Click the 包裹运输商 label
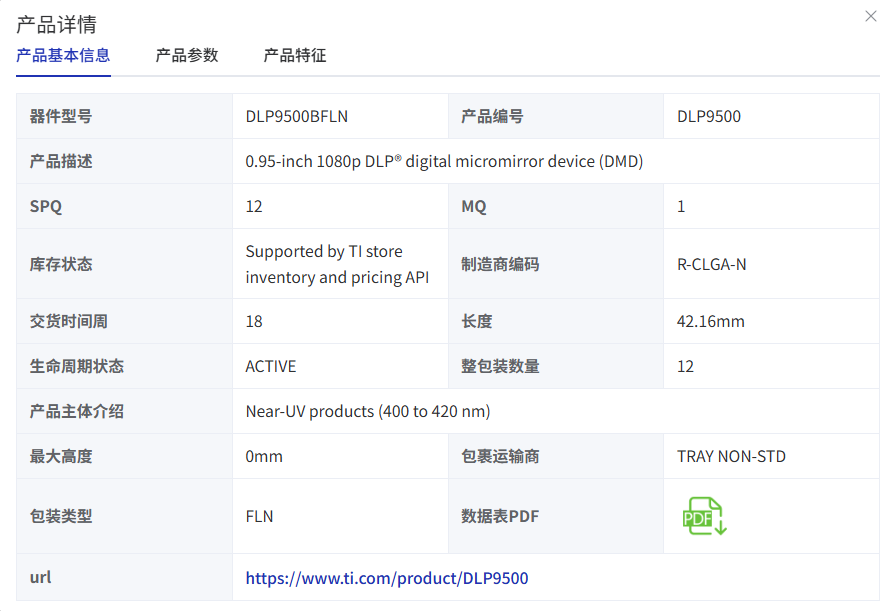 coord(500,456)
